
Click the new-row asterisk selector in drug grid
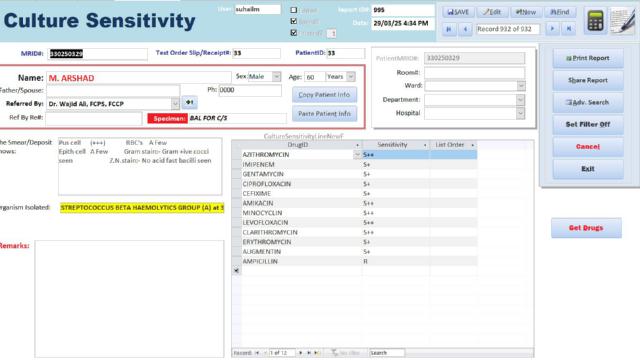click(x=236, y=271)
